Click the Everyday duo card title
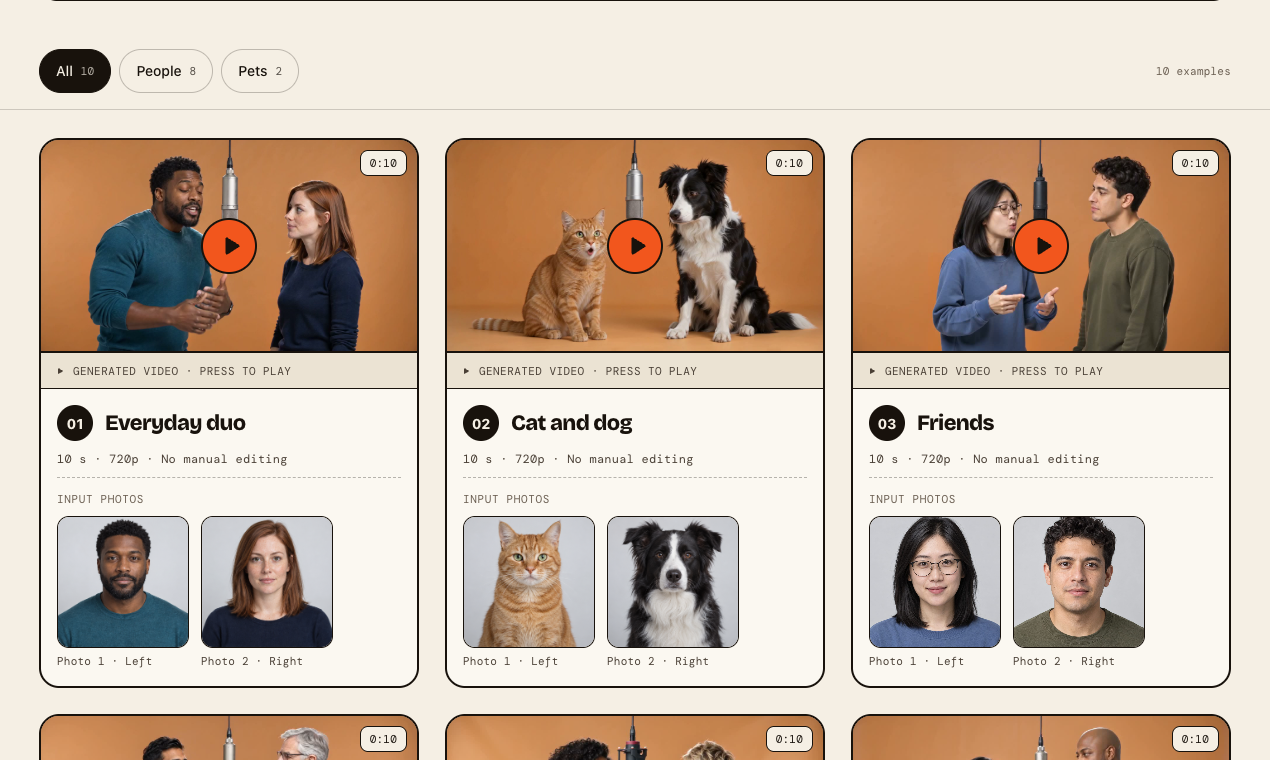The width and height of the screenshot is (1270, 760). 175,423
